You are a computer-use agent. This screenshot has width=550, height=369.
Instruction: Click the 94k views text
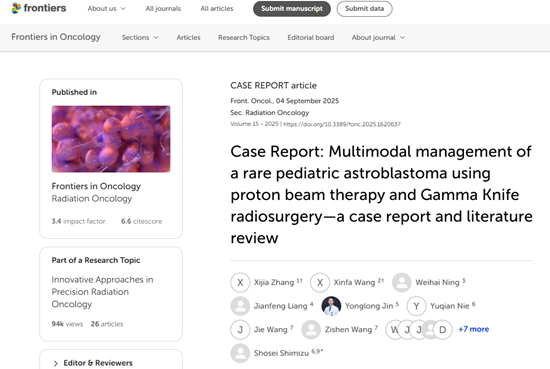tap(67, 324)
